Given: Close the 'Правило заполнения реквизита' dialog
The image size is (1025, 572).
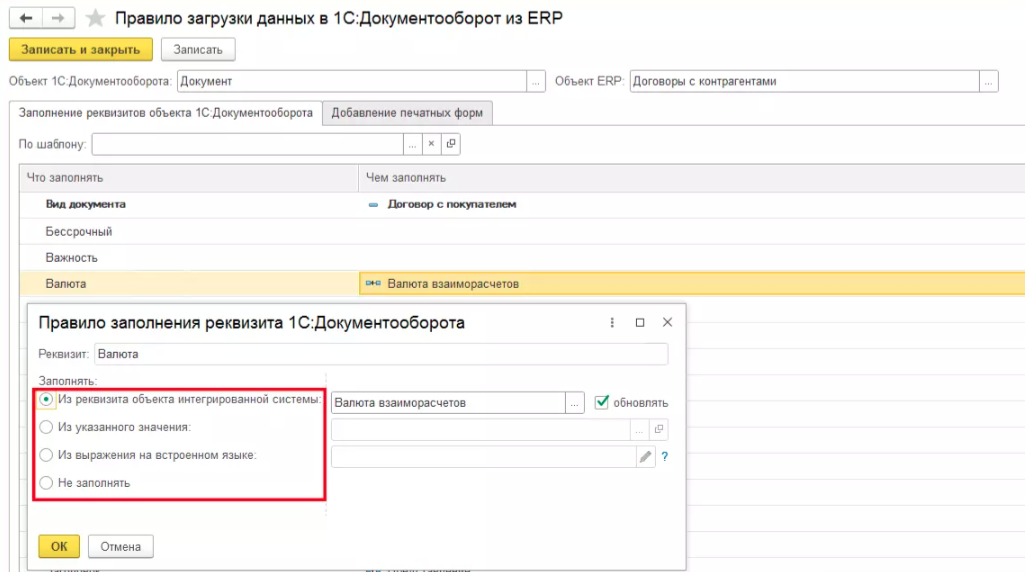Looking at the screenshot, I should (x=667, y=322).
